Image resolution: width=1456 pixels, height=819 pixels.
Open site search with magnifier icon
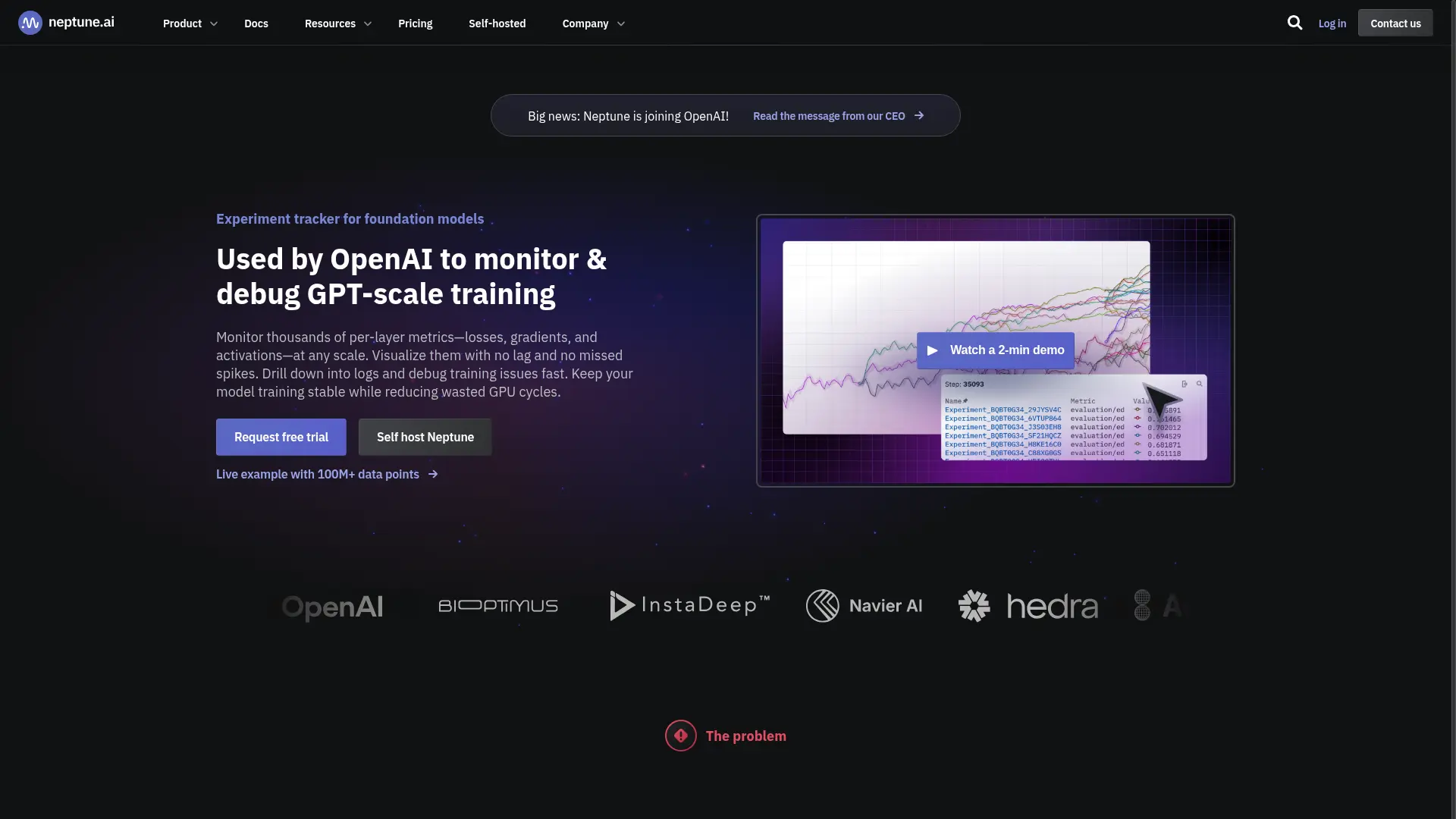pyautogui.click(x=1294, y=23)
